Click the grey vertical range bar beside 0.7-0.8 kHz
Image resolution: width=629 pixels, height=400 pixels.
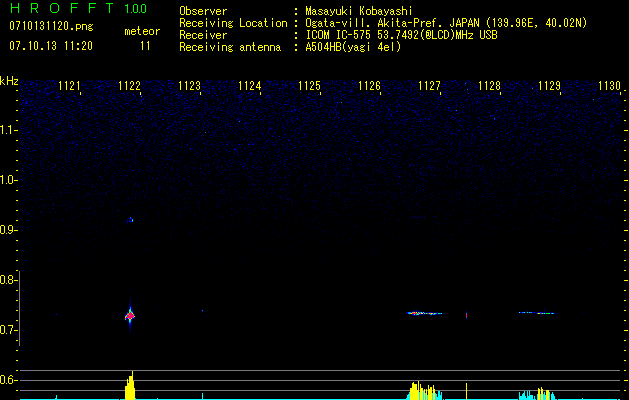pyautogui.click(x=20, y=308)
